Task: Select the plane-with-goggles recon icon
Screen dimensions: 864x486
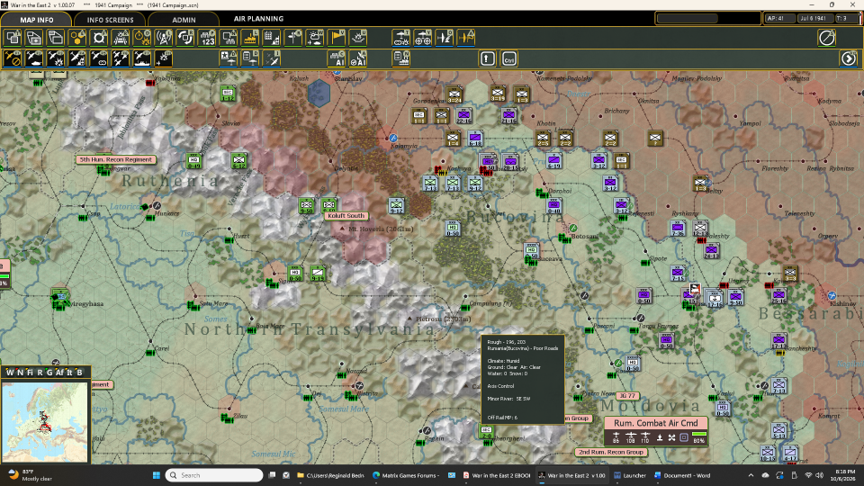Action: tap(99, 58)
